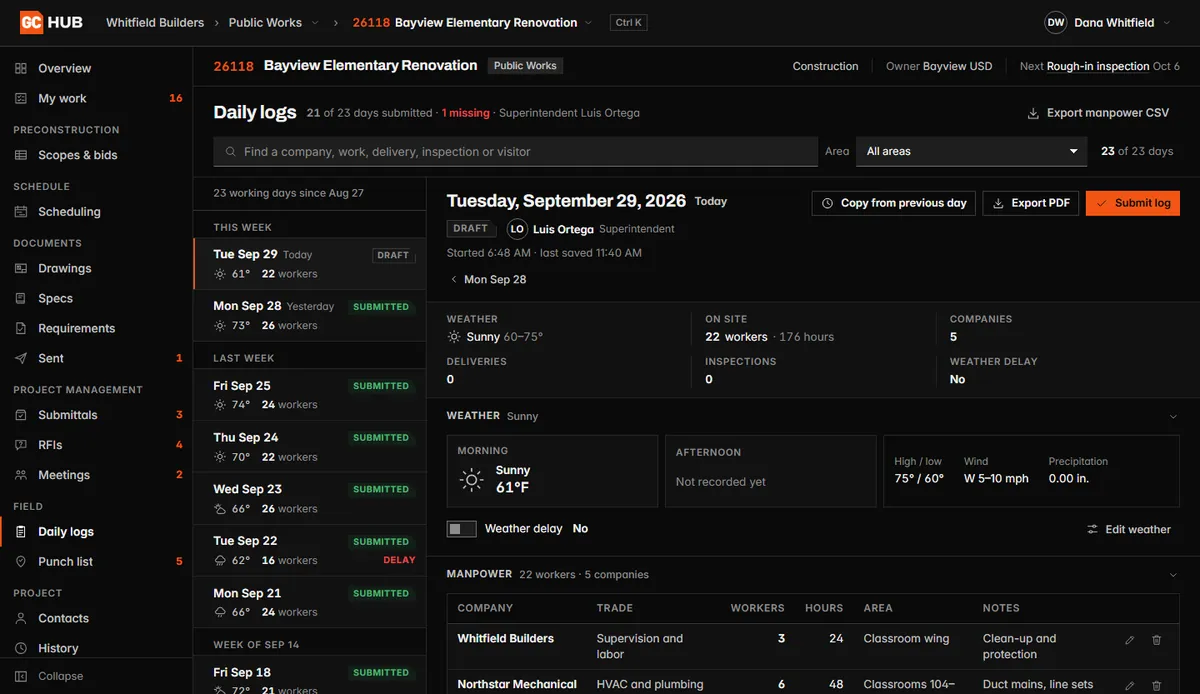Open the Mon Sep 21 log
The image size is (1200, 694).
point(310,603)
